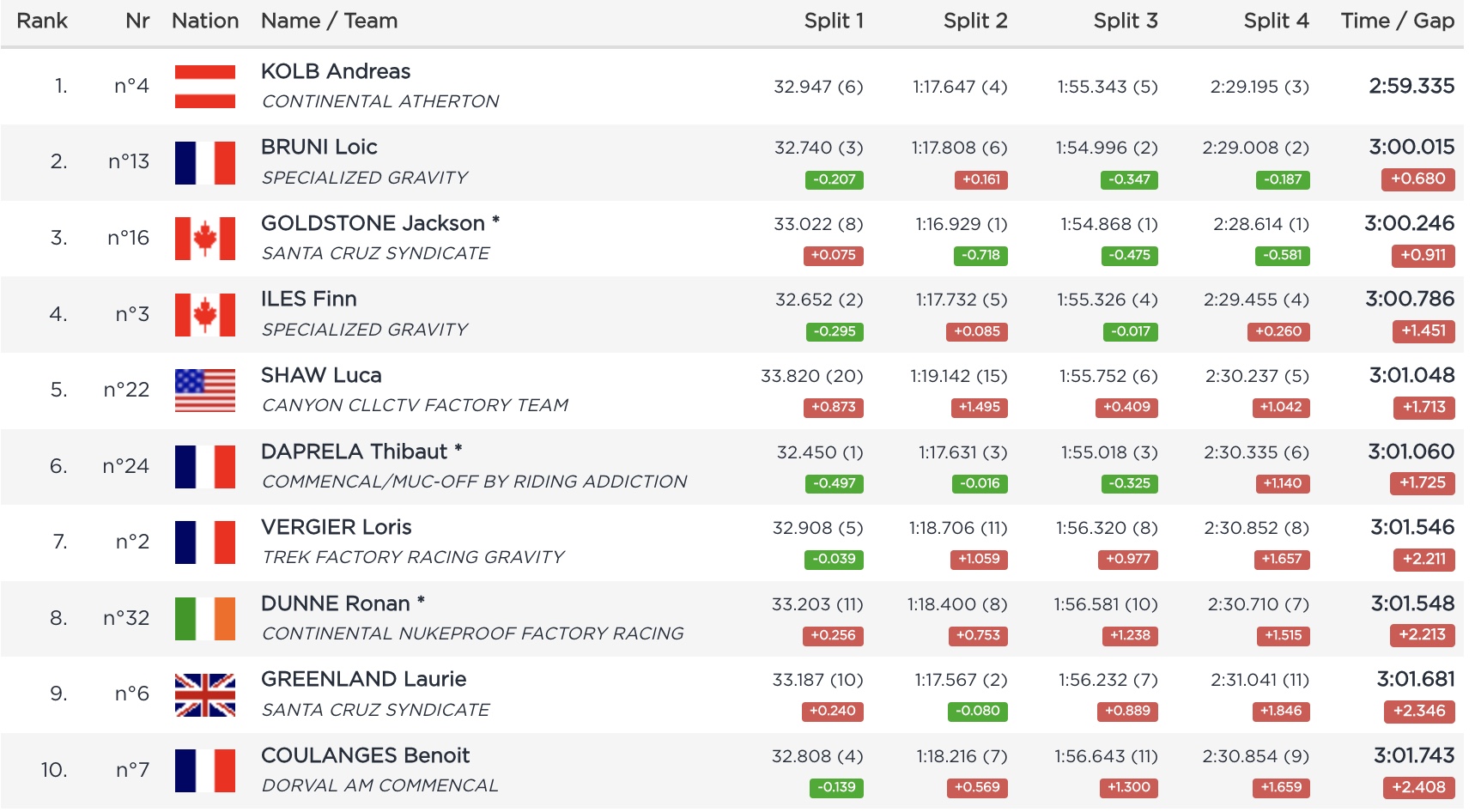Click the CANYON CLLCTV FACTORY TEAM name
Viewport: 1475px width, 812px height.
(x=415, y=405)
